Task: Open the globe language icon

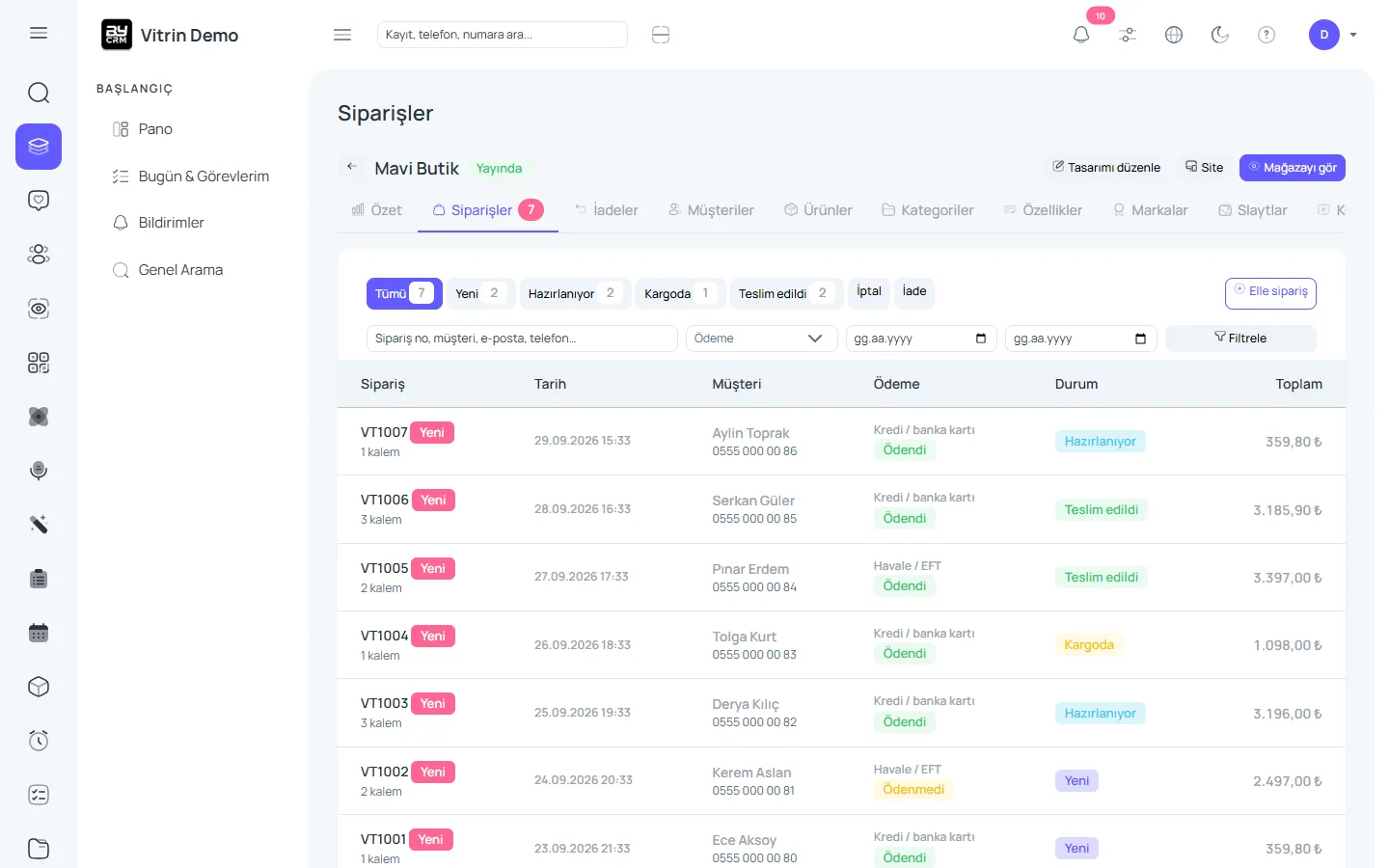Action: coord(1174,35)
